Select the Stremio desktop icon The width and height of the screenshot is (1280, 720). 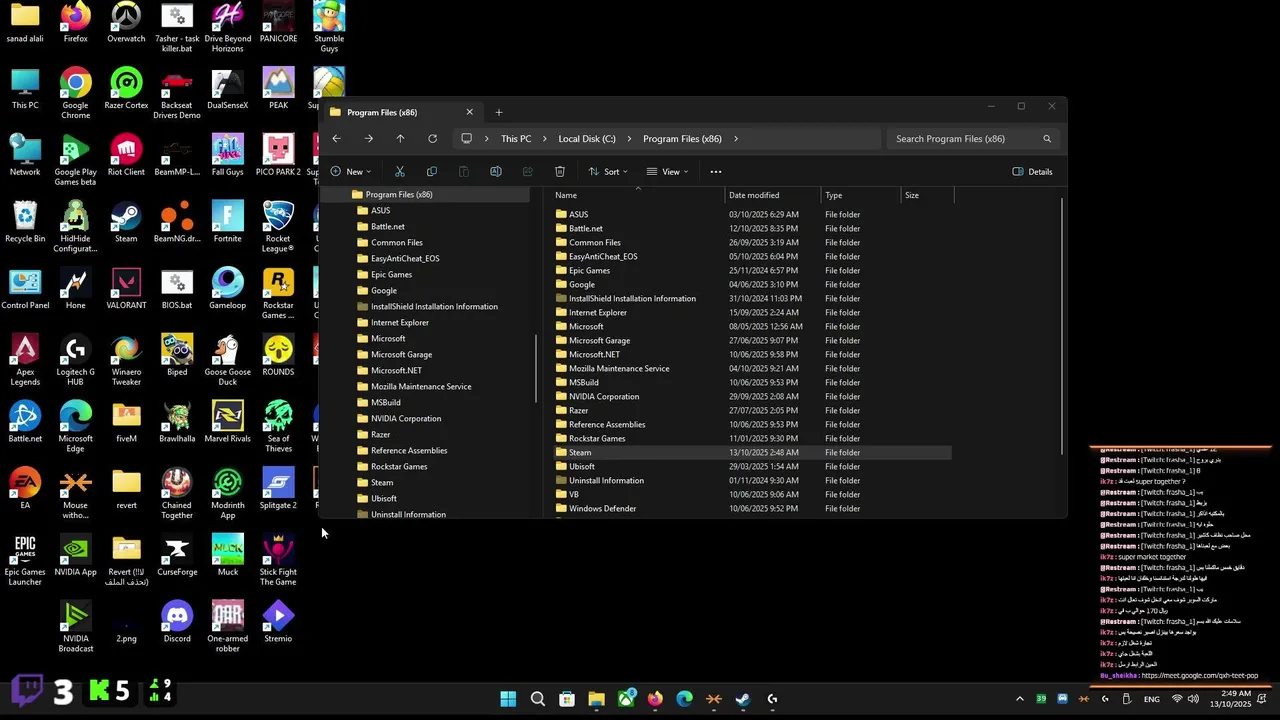278,622
